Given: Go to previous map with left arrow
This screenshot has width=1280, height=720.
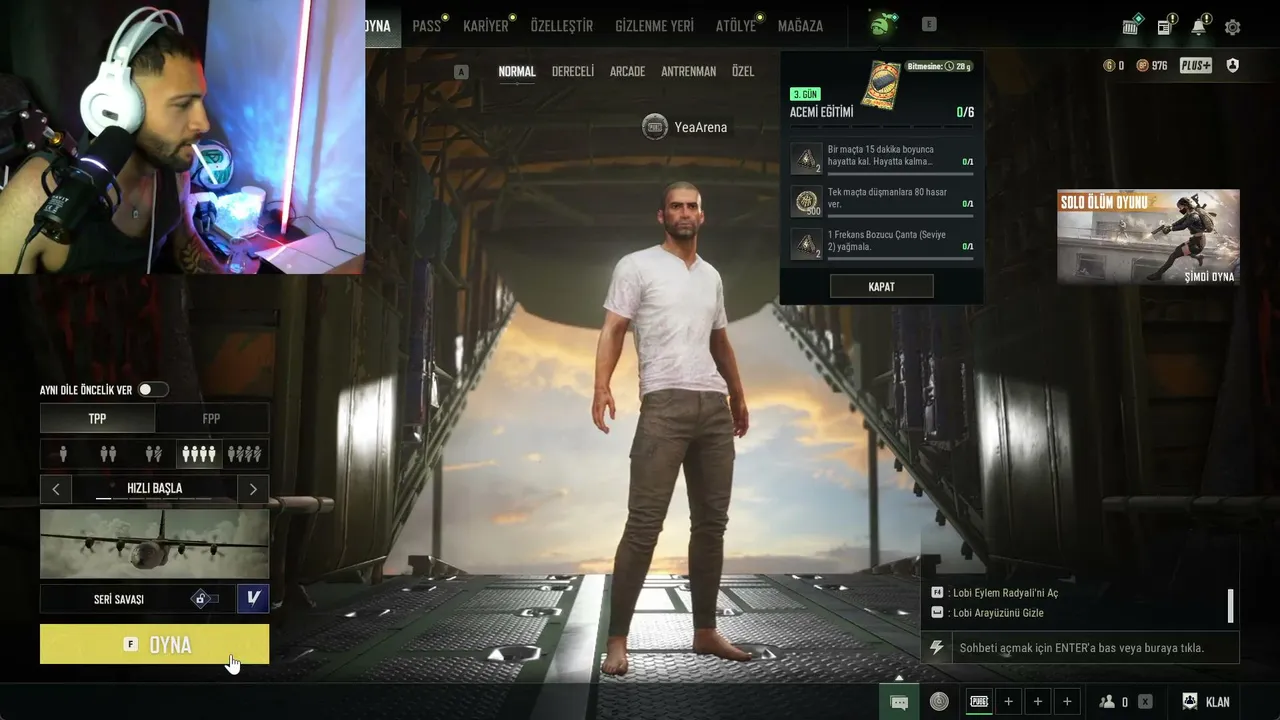Looking at the screenshot, I should 56,489.
